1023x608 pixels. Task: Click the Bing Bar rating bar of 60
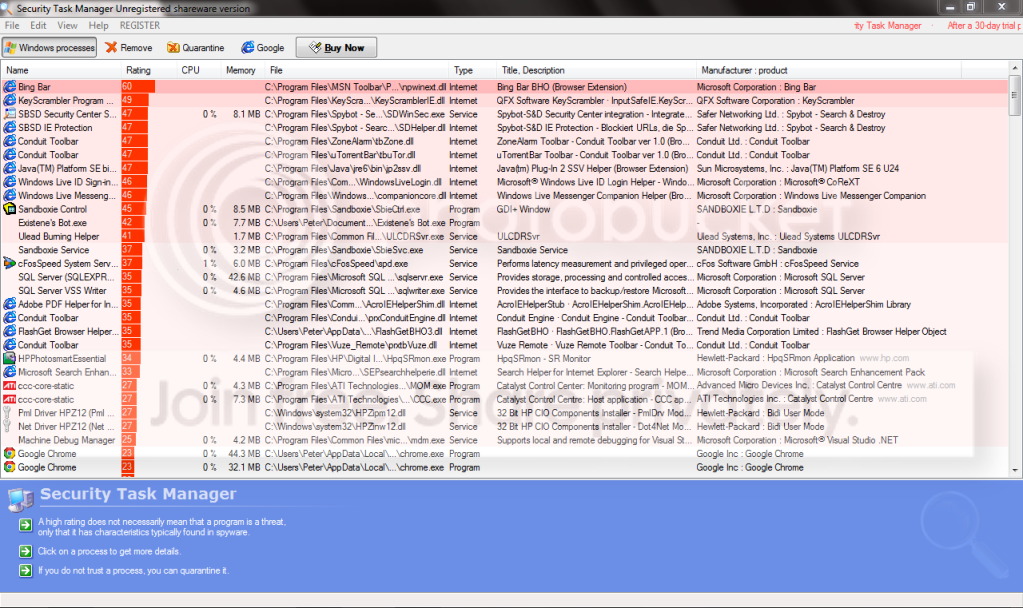click(x=138, y=87)
